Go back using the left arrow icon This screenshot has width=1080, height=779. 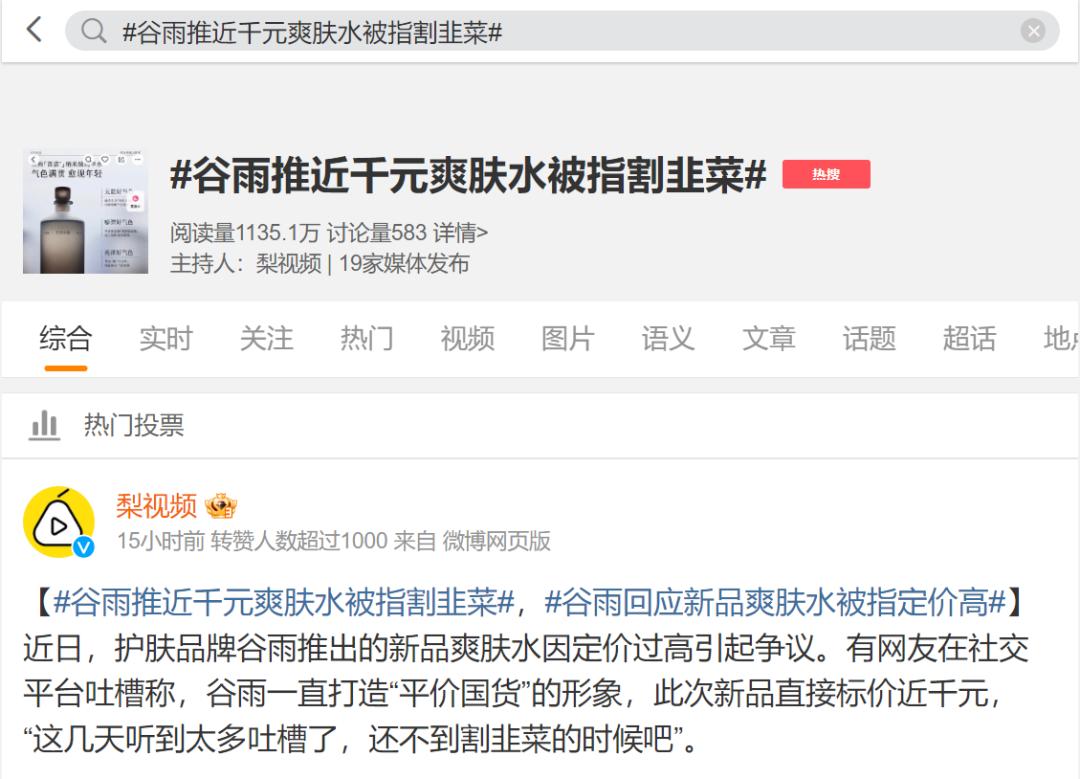point(34,30)
